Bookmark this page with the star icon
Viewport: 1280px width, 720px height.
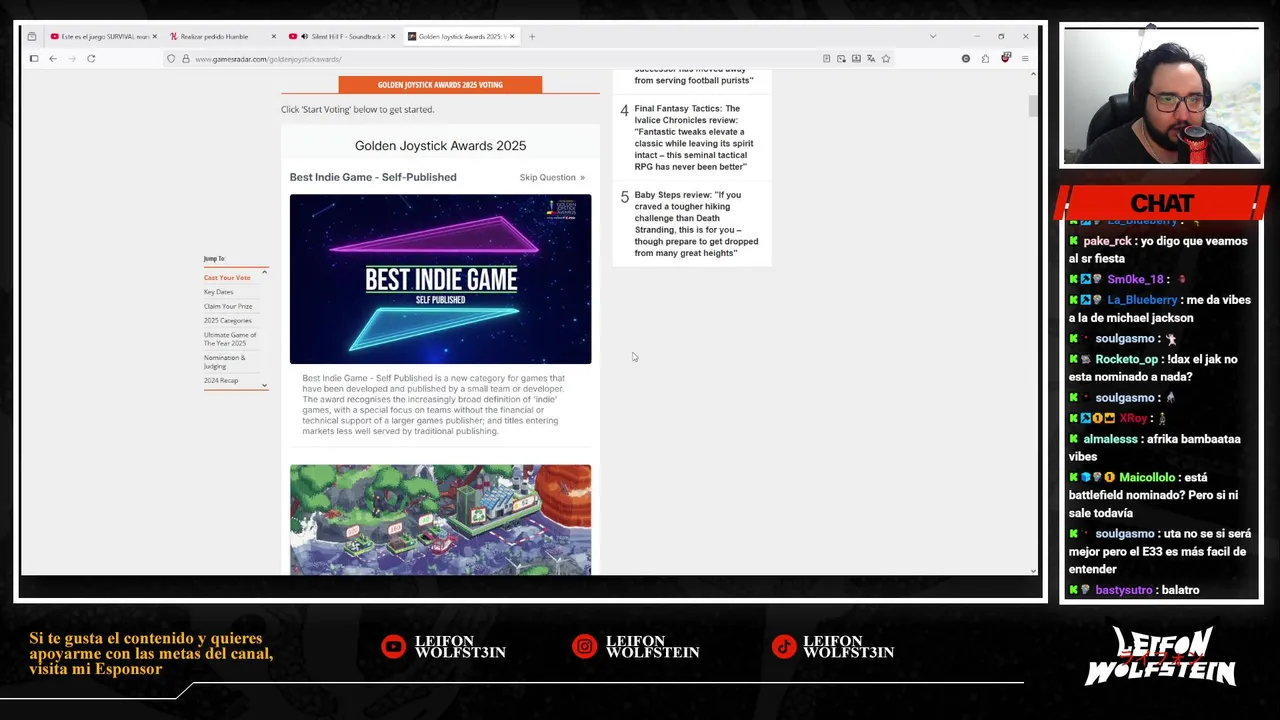point(886,59)
